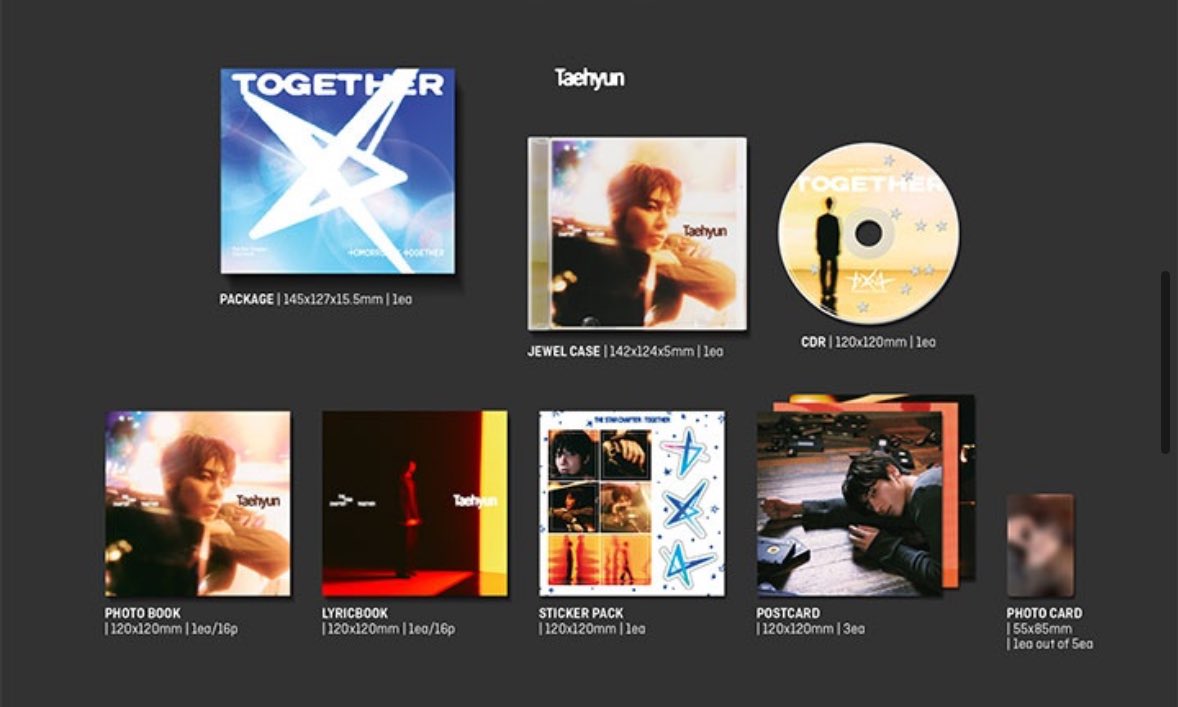Viewport: 1178px width, 707px height.
Task: Click the blurred photo card image
Action: (x=1041, y=545)
